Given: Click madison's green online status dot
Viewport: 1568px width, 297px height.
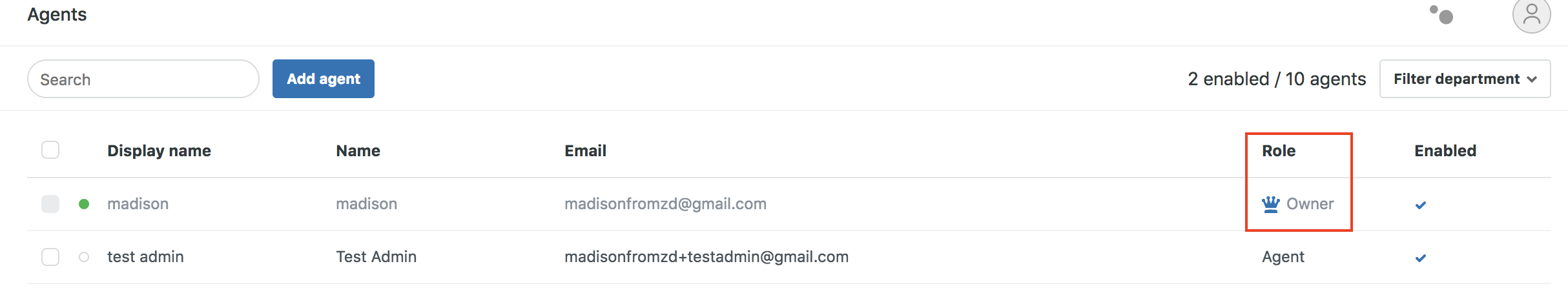Looking at the screenshot, I should click(x=84, y=204).
